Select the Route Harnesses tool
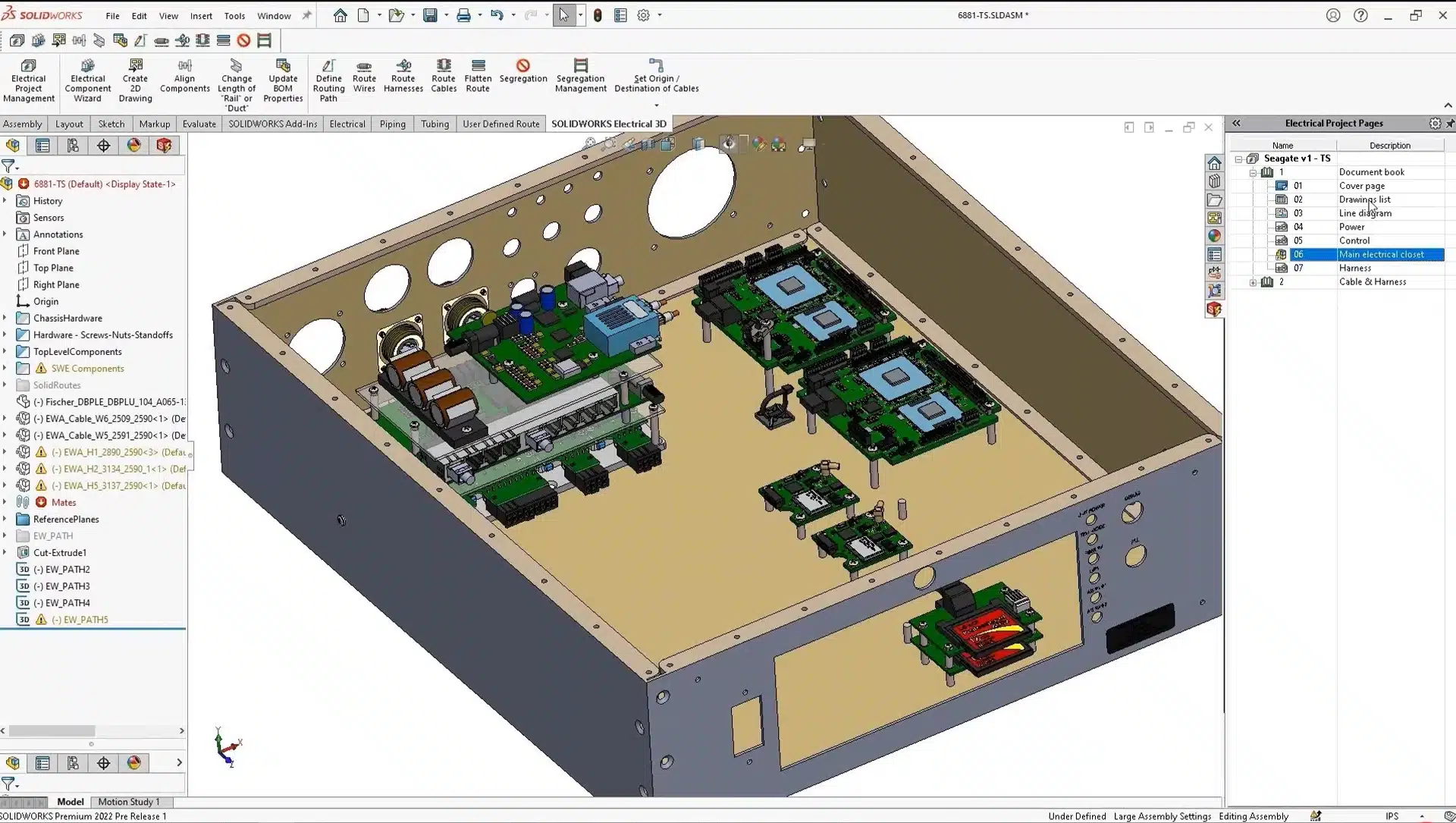1456x823 pixels. click(x=403, y=76)
